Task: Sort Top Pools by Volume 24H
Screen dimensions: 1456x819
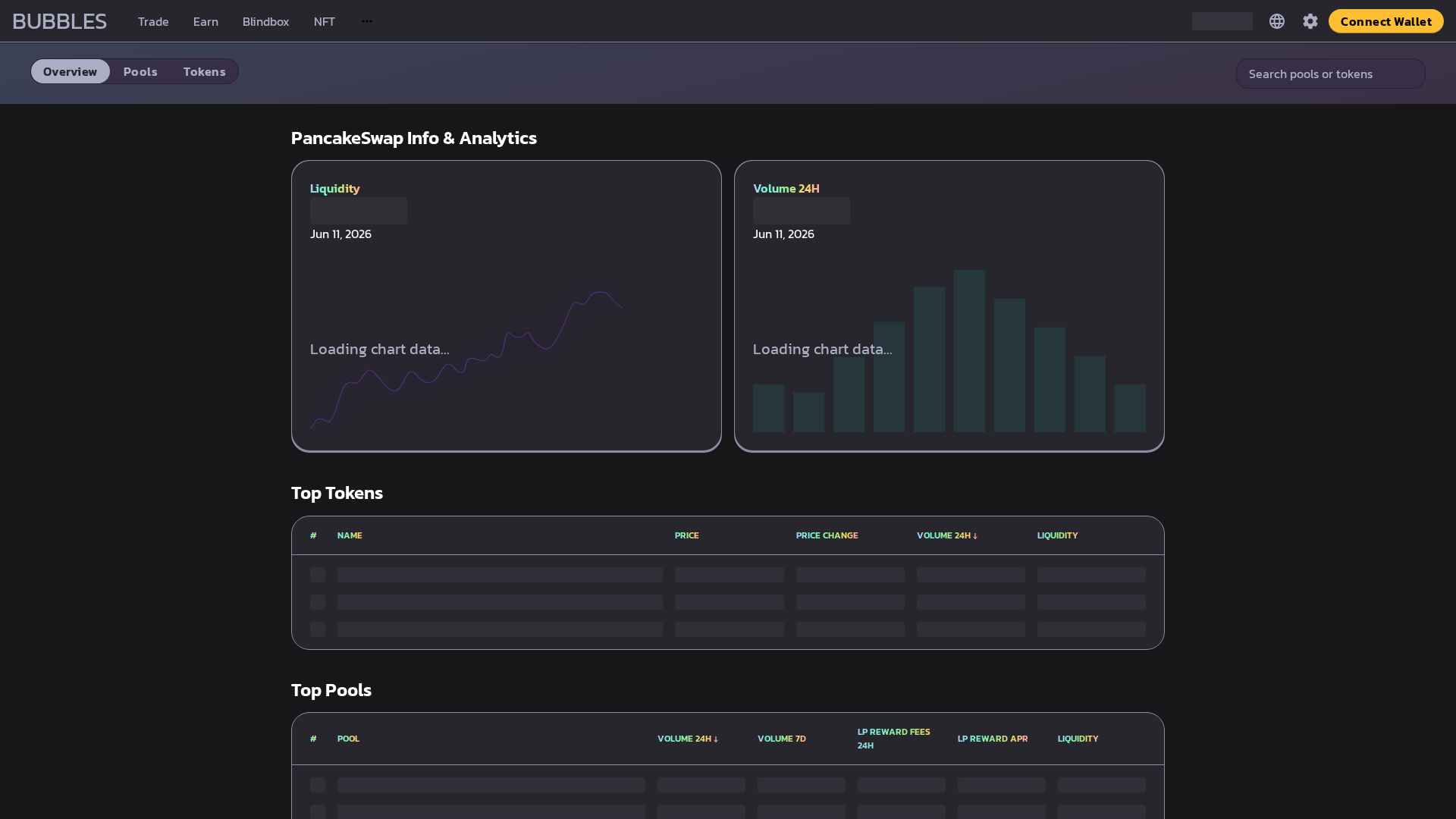Action: [688, 739]
